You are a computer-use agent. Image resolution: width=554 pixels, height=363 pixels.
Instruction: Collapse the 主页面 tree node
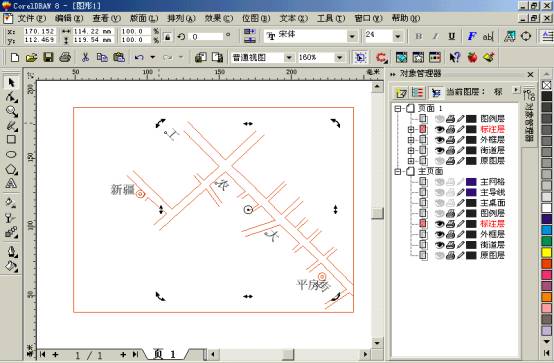[398, 171]
